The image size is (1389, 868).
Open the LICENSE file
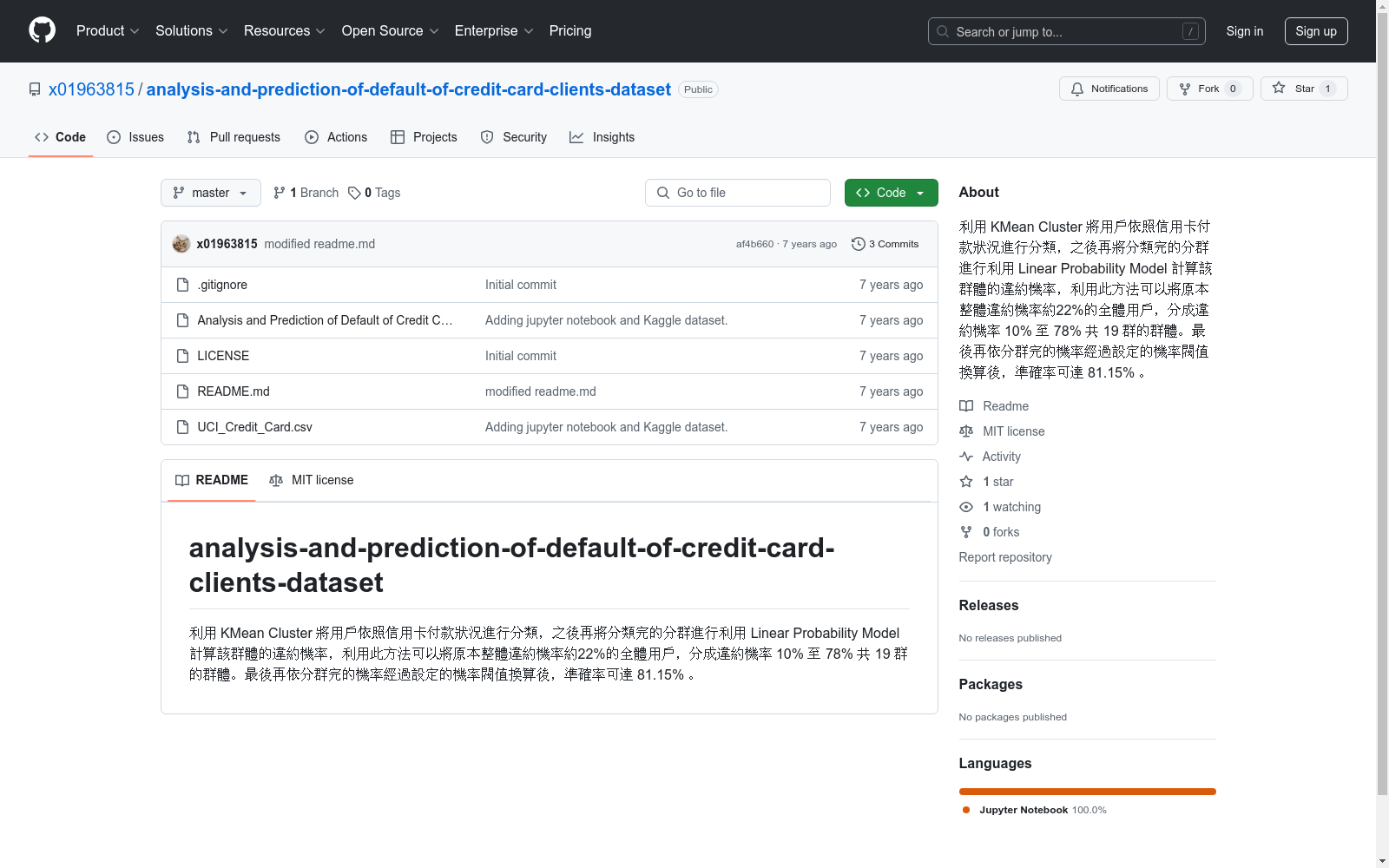223,356
